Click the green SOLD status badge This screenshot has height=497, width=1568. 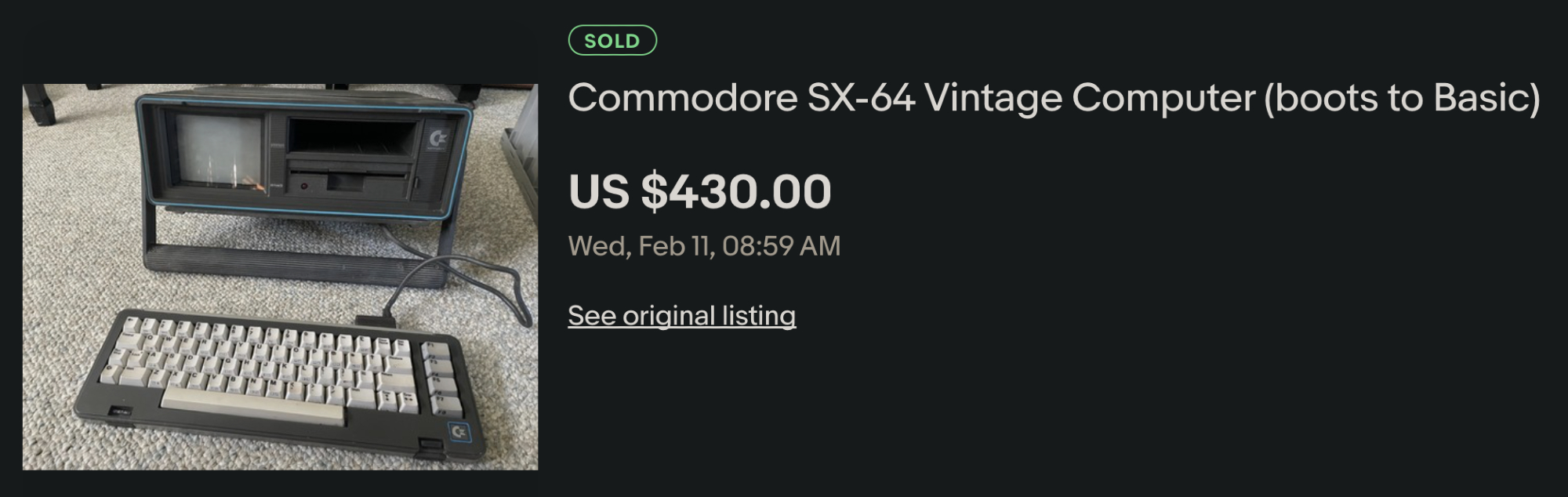click(612, 41)
